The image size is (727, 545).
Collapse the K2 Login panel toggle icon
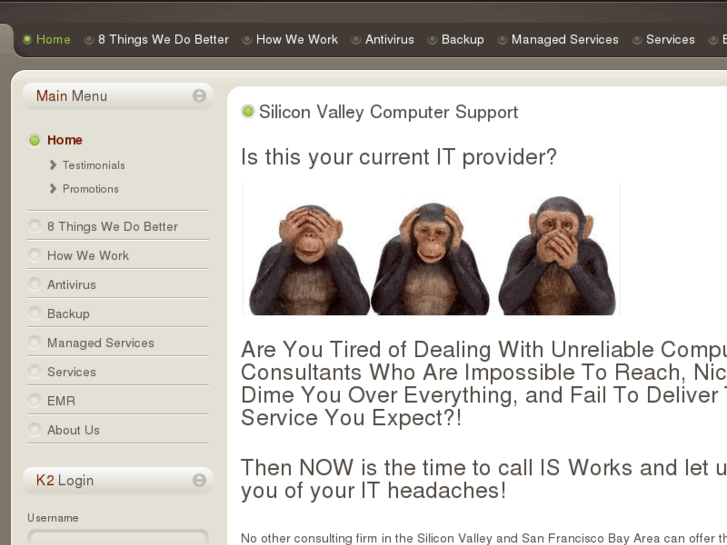click(x=199, y=480)
